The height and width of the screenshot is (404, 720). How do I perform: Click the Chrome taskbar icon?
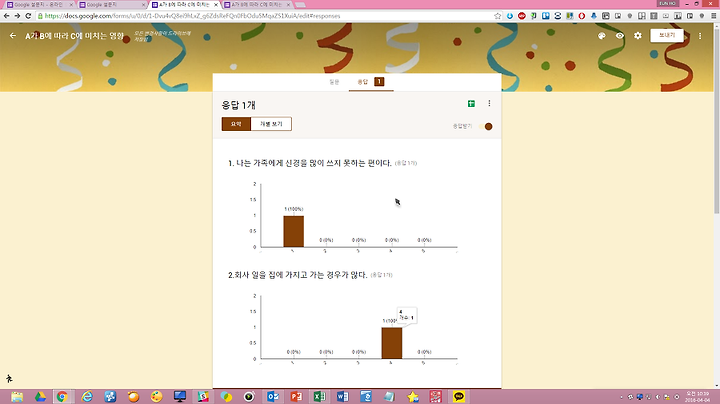point(62,396)
